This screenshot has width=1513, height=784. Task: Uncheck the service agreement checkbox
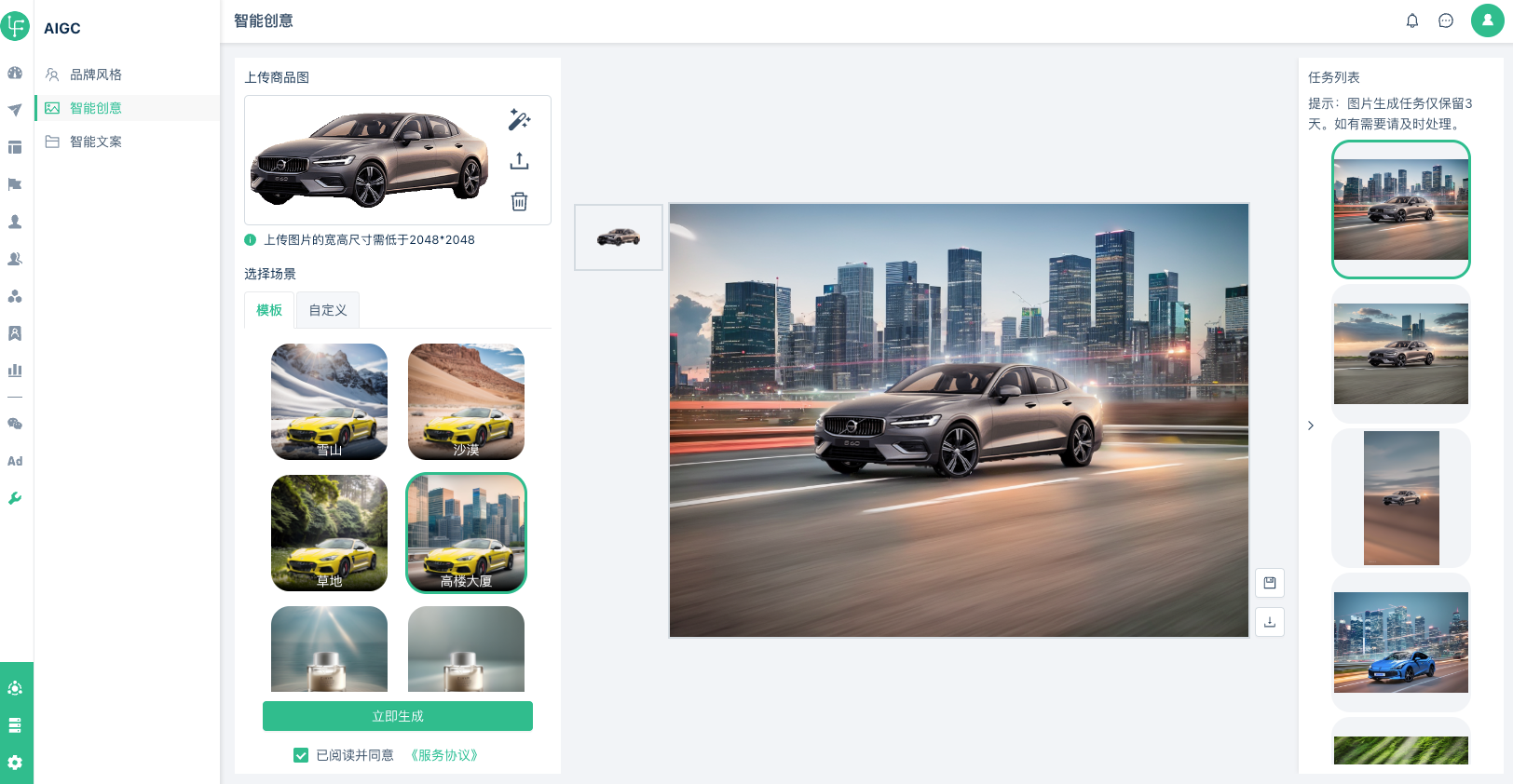point(301,755)
